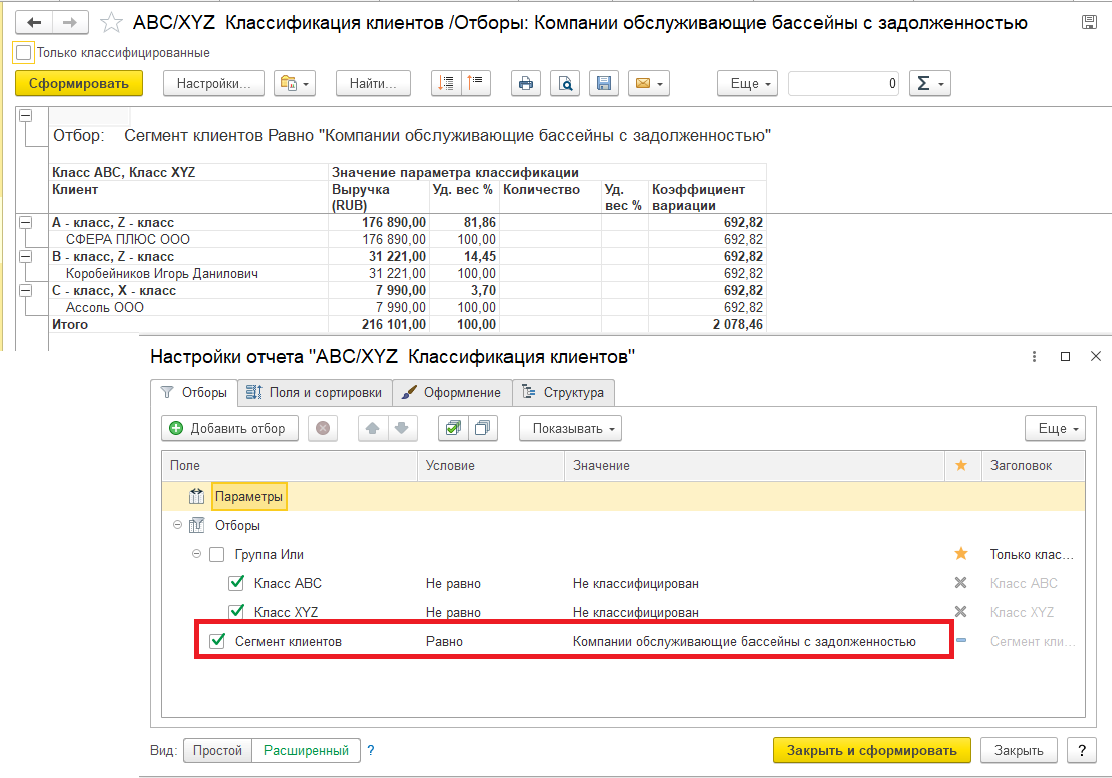Uncheck the 'Класс ABC' filter

pyautogui.click(x=236, y=583)
